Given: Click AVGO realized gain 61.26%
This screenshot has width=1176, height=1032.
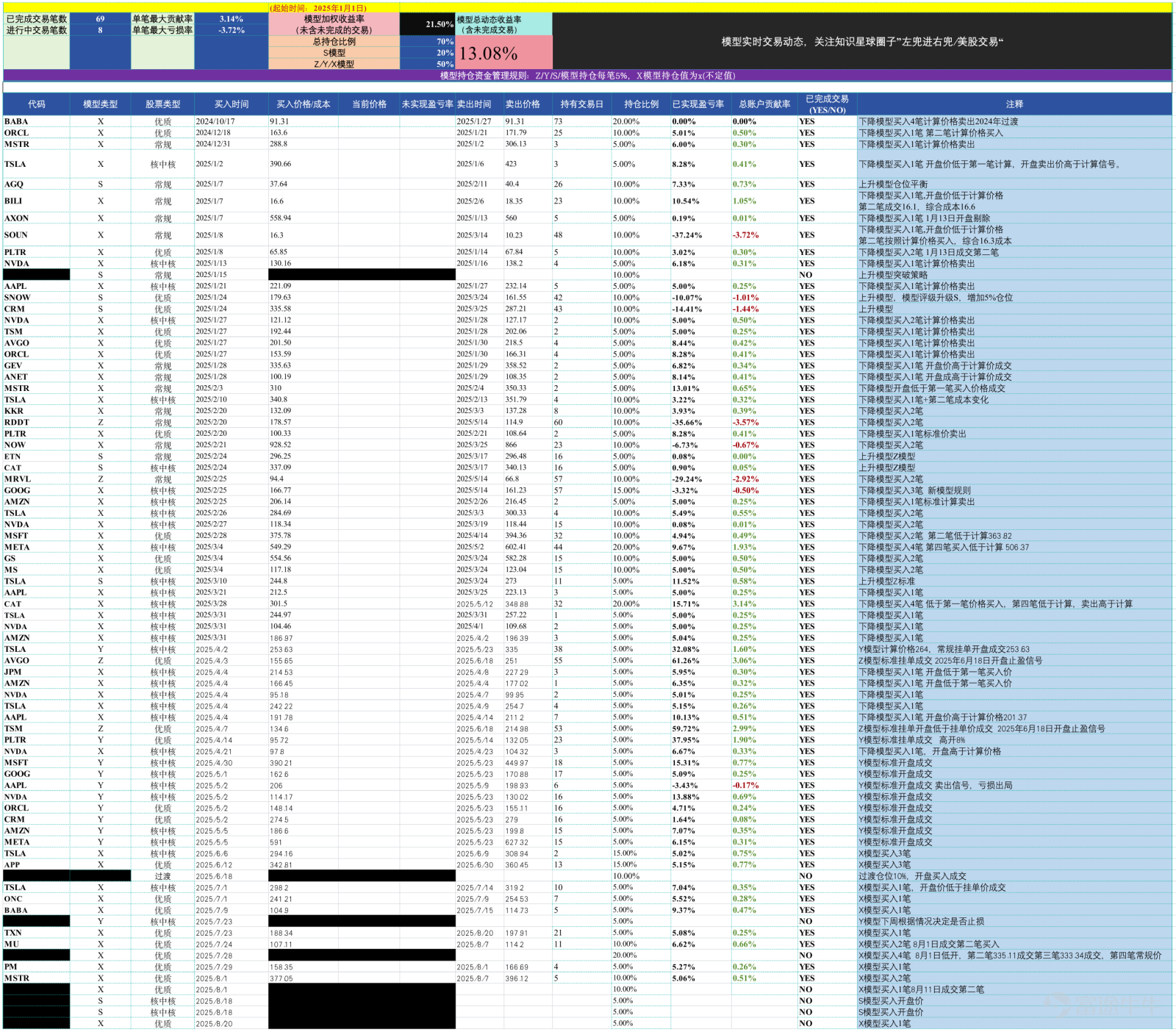Looking at the screenshot, I should coord(700,661).
